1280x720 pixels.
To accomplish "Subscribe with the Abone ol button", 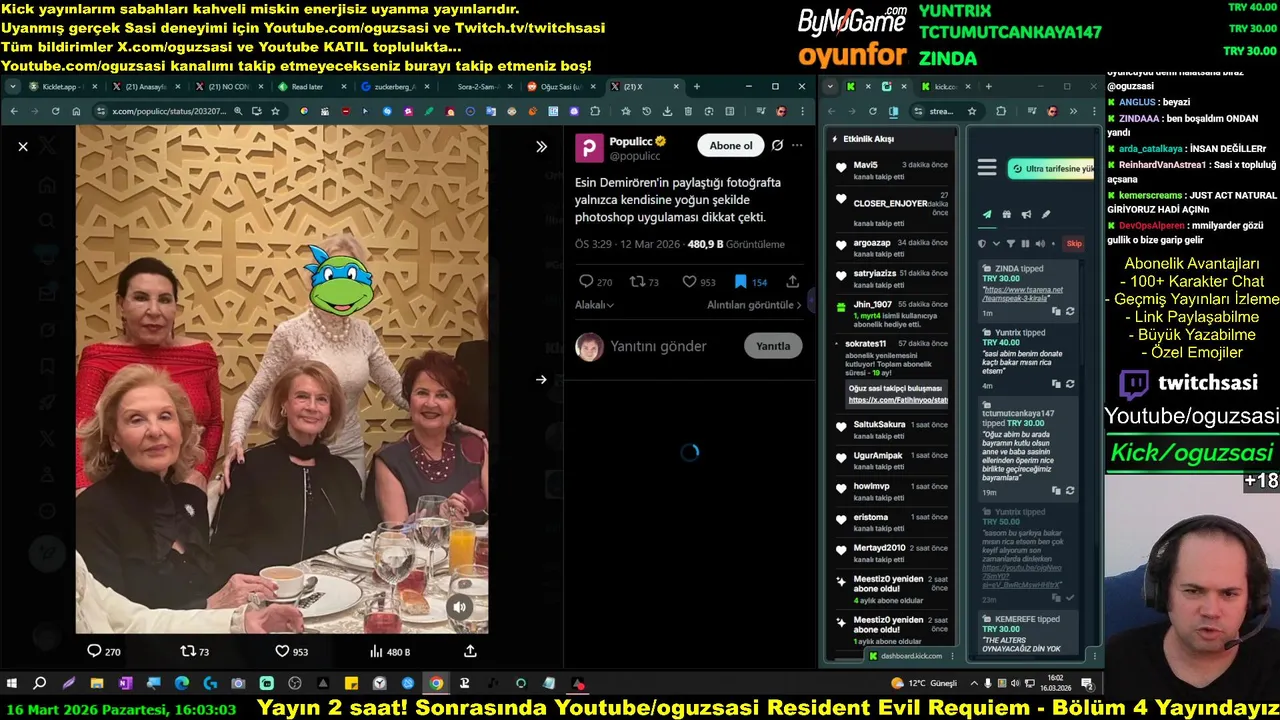I will coord(730,146).
